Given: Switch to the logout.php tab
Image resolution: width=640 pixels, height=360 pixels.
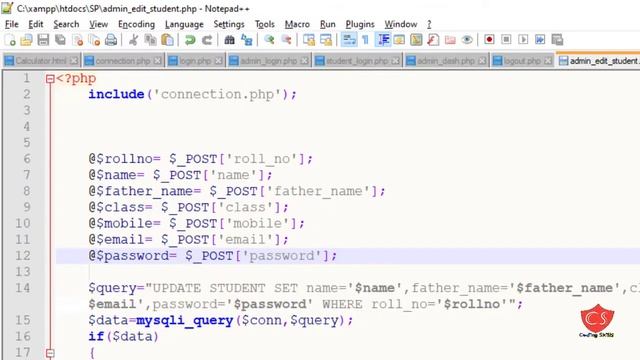Looking at the screenshot, I should (522, 61).
